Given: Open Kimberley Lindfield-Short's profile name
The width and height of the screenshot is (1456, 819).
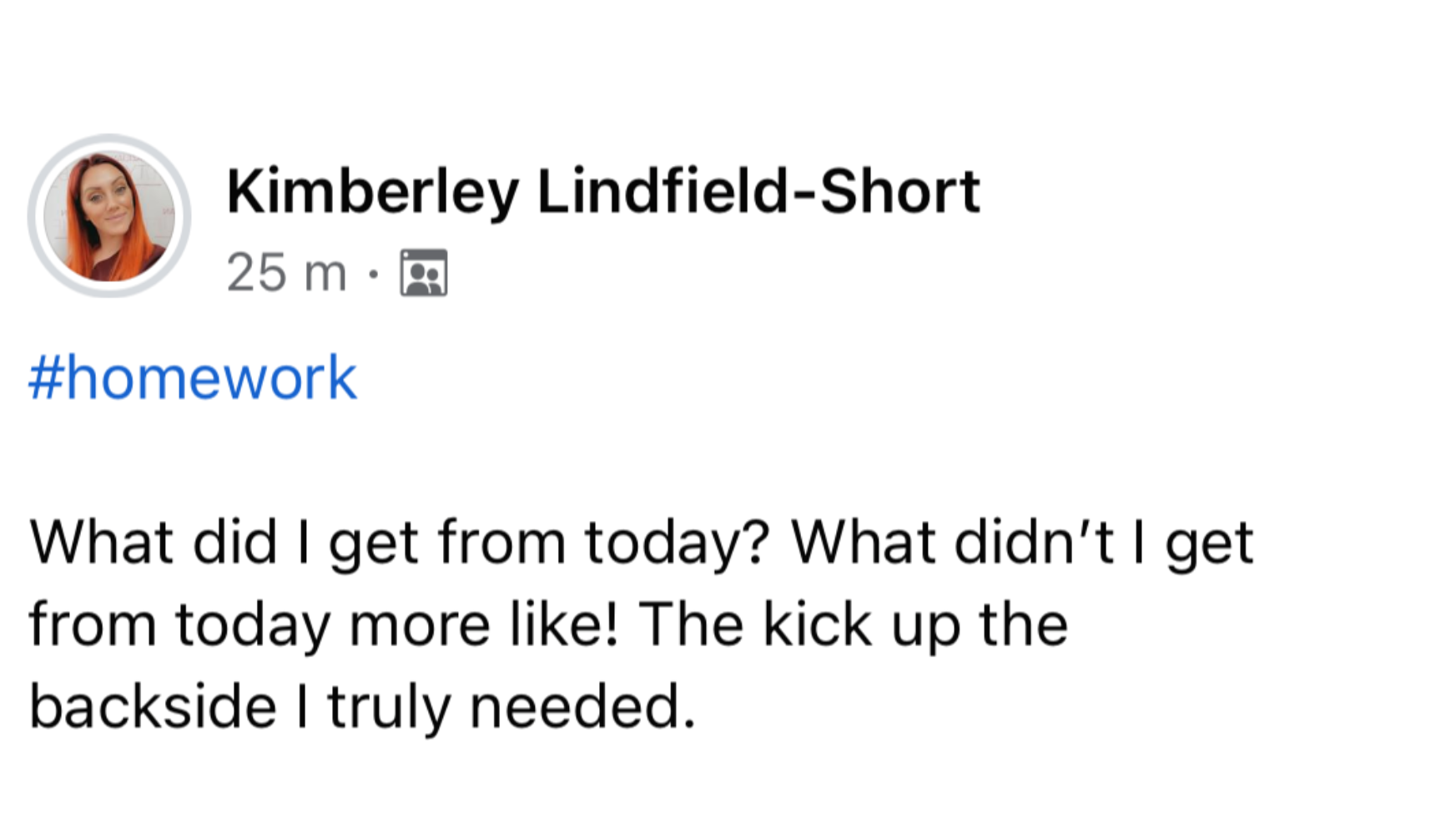Looking at the screenshot, I should (602, 192).
